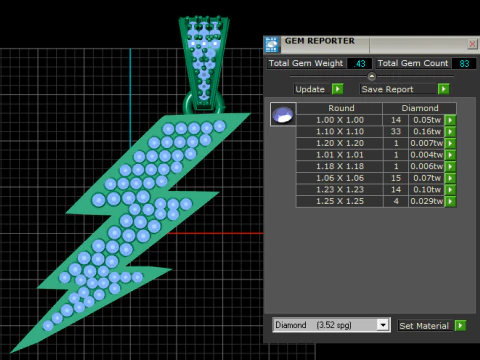Click the Update green arrow button
Image resolution: width=480 pixels, height=360 pixels.
click(337, 89)
